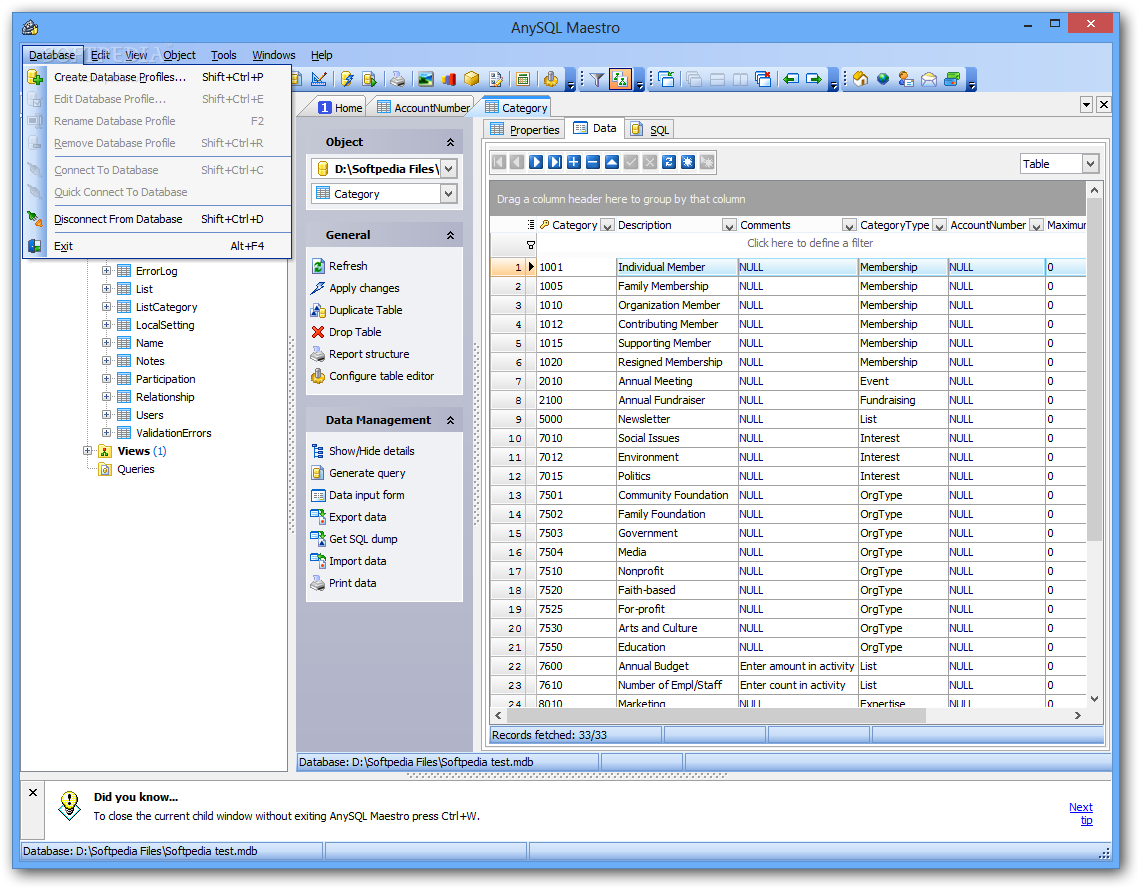Choose Create Database Profiles menu entry

[158, 76]
